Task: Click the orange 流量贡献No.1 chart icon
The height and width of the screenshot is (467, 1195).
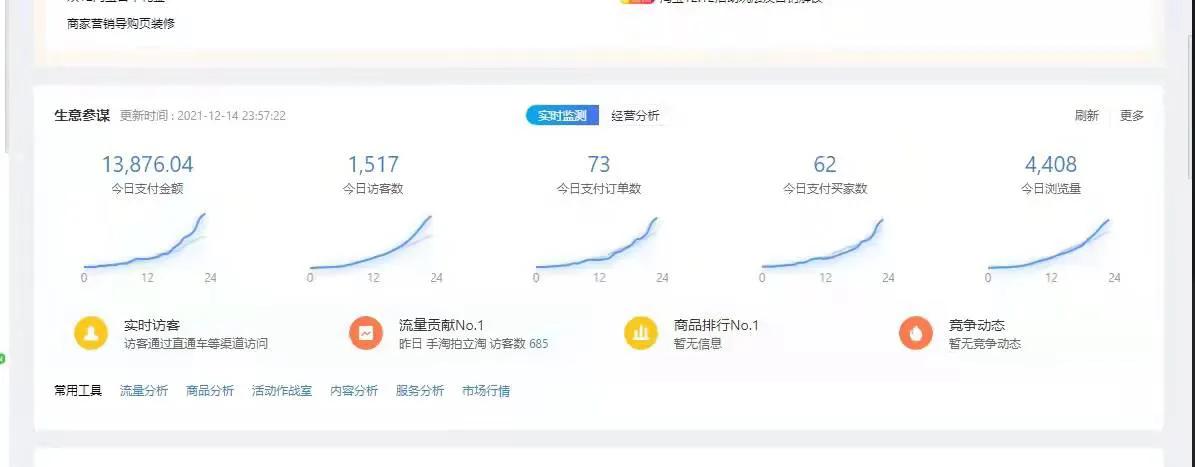Action: point(366,333)
